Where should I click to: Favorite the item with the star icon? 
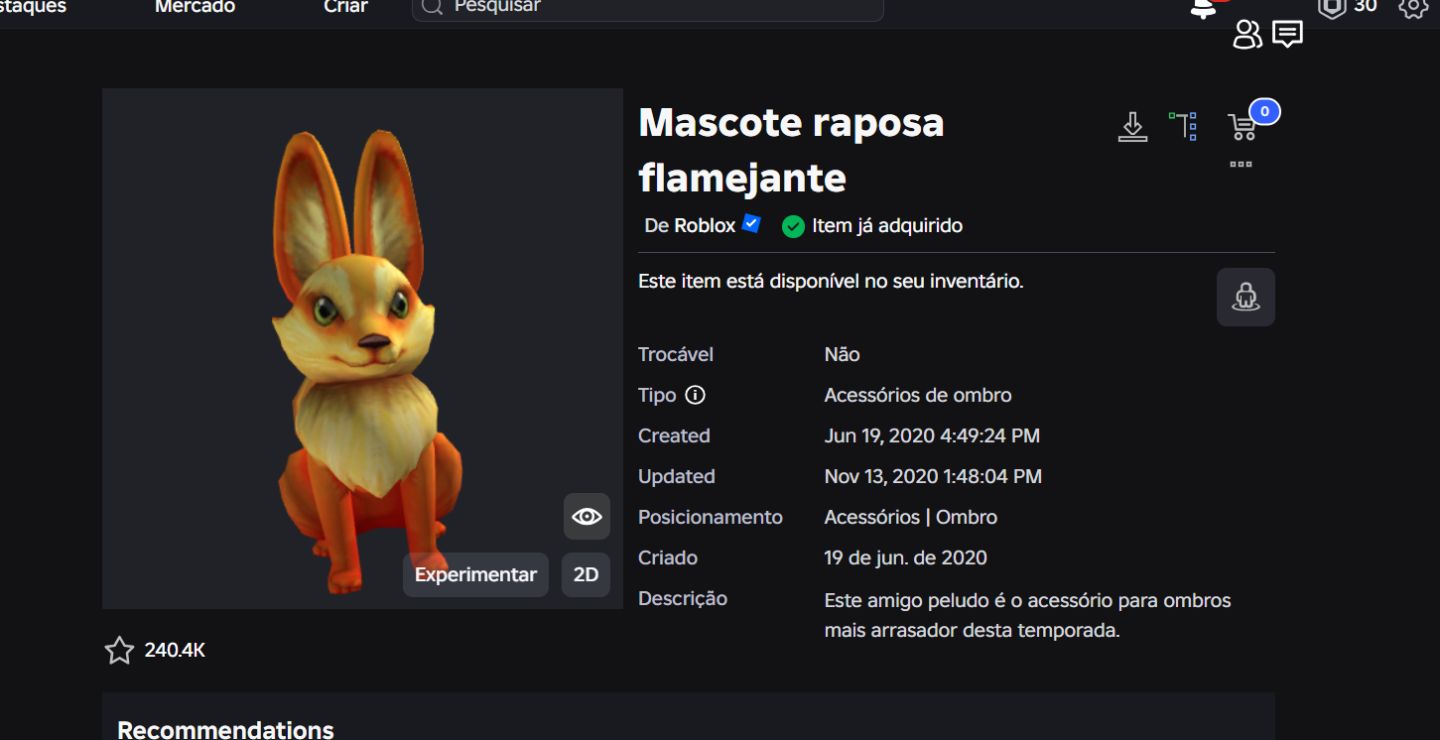point(119,651)
